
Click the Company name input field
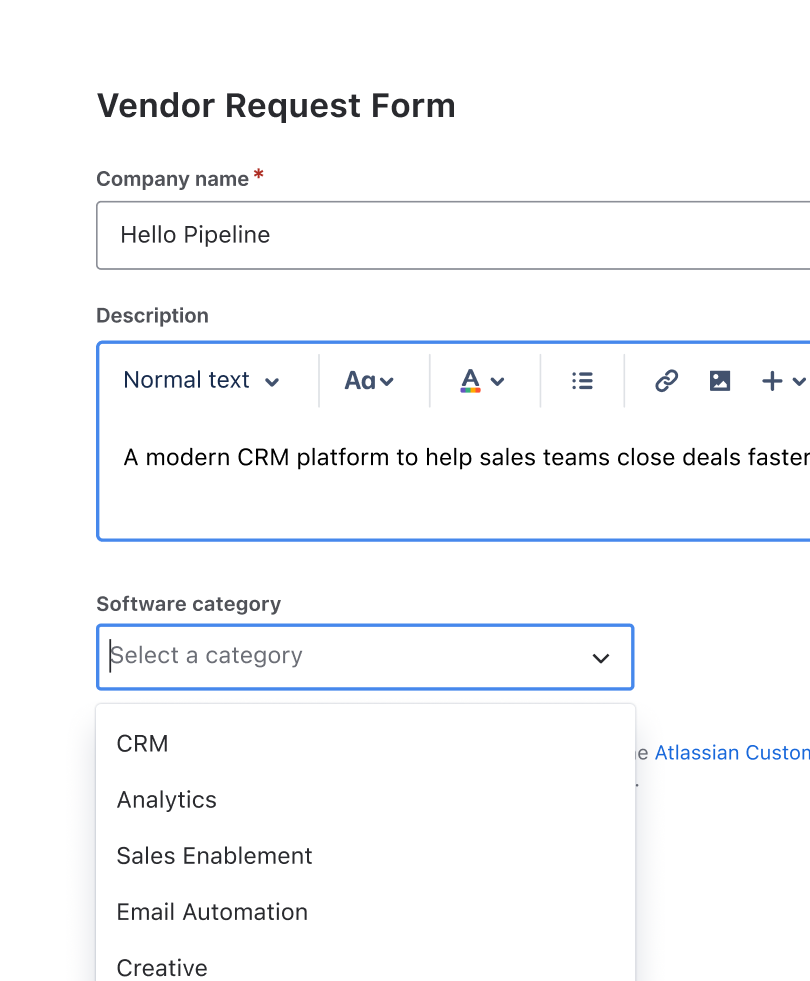450,236
